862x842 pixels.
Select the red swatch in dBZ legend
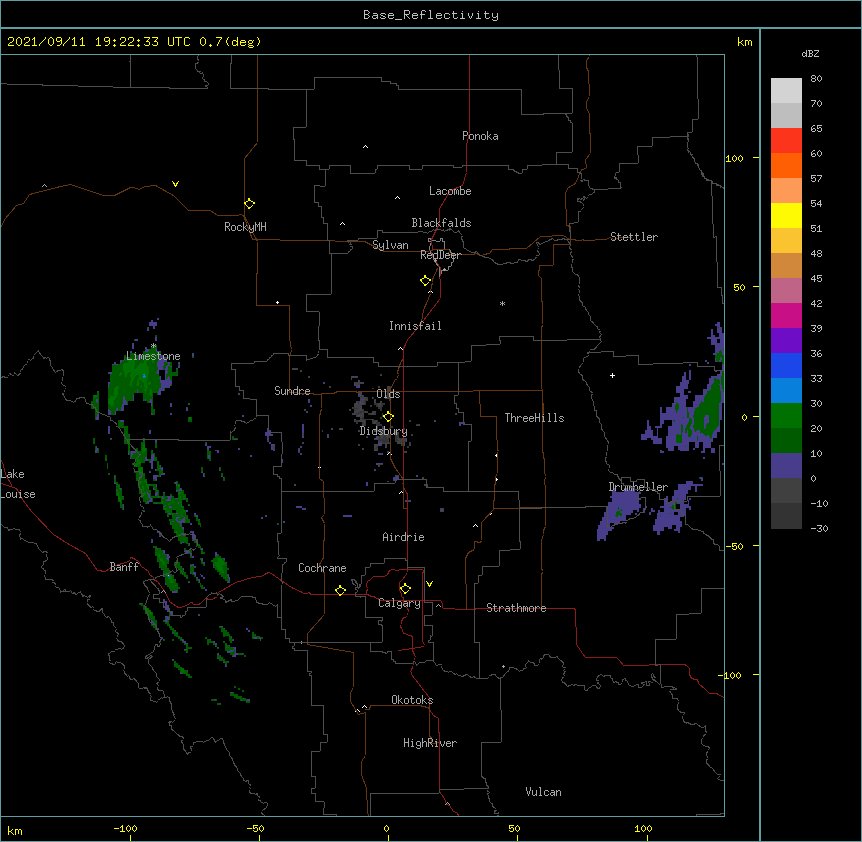pyautogui.click(x=786, y=140)
